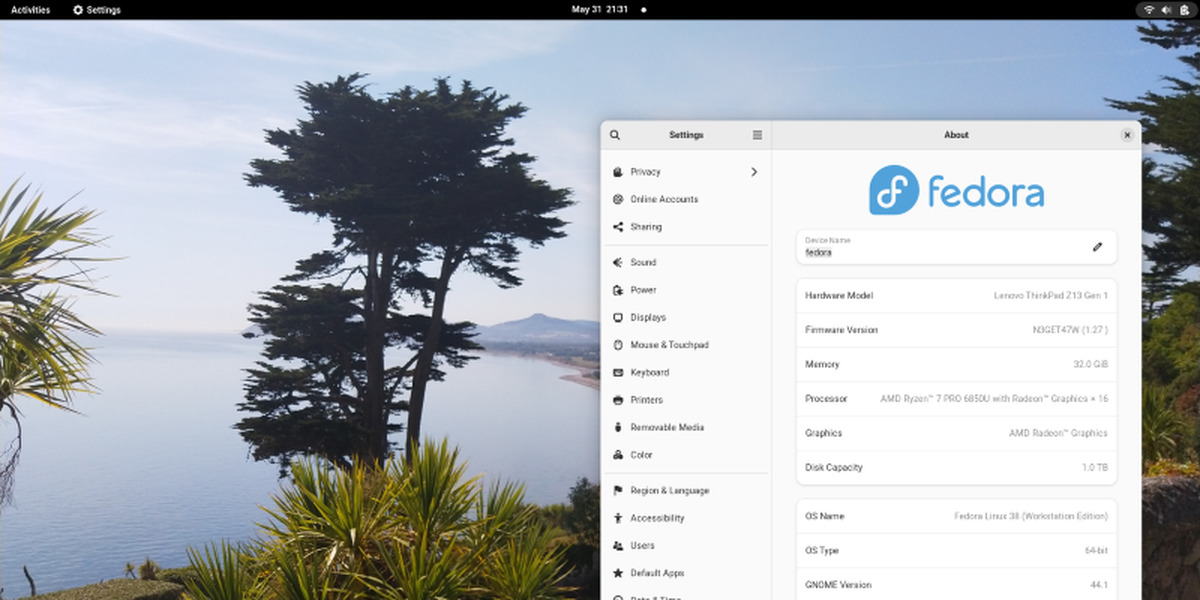The height and width of the screenshot is (600, 1200).
Task: Open the Settings hamburger menu
Action: [757, 135]
